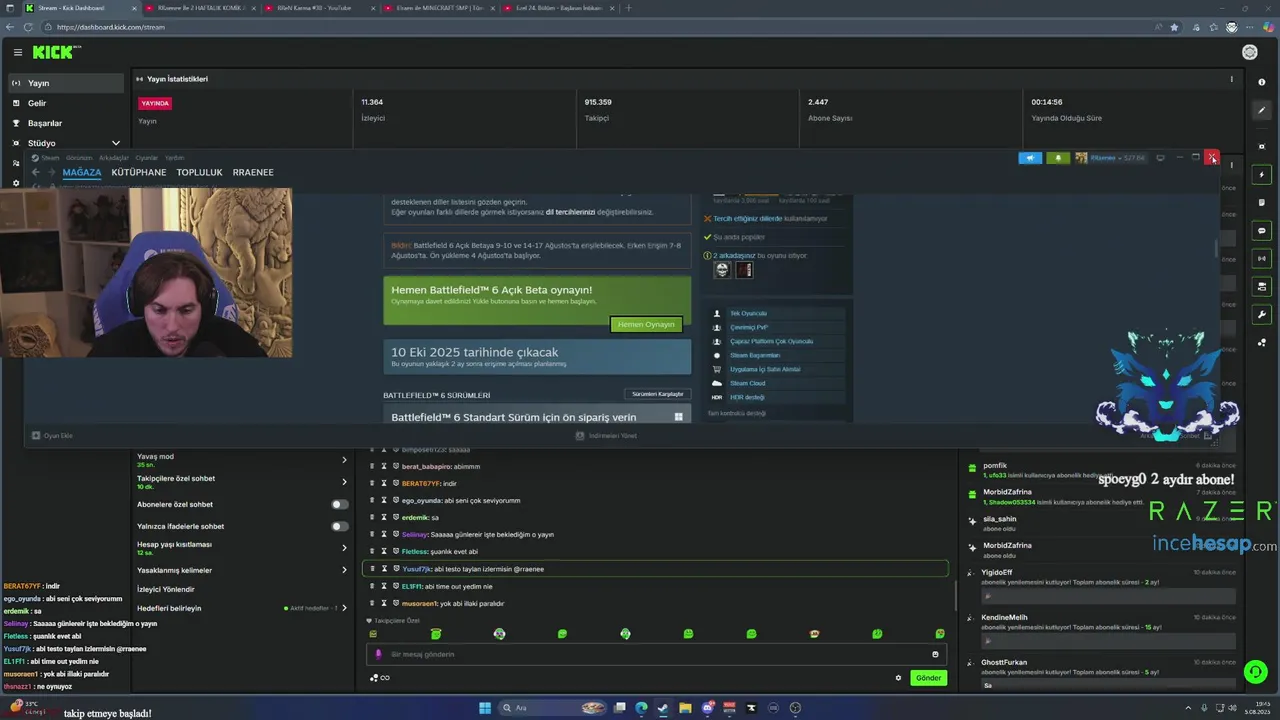Screen dimensions: 1280x720
Task: Click İzleyici Yönlendir option
Action: click(166, 589)
